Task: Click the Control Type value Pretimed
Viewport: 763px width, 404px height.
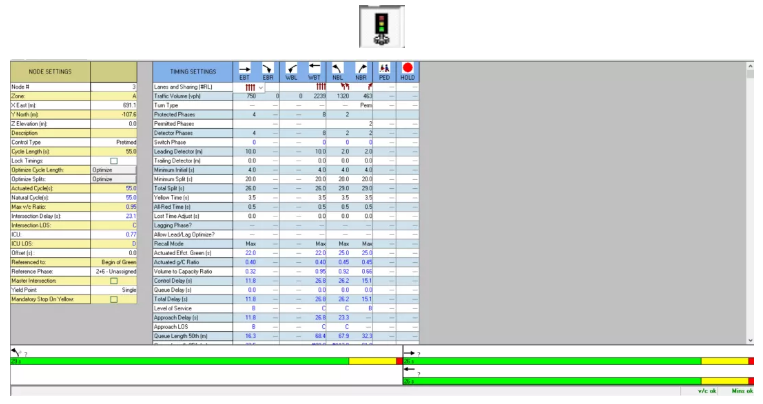Action: coord(113,142)
